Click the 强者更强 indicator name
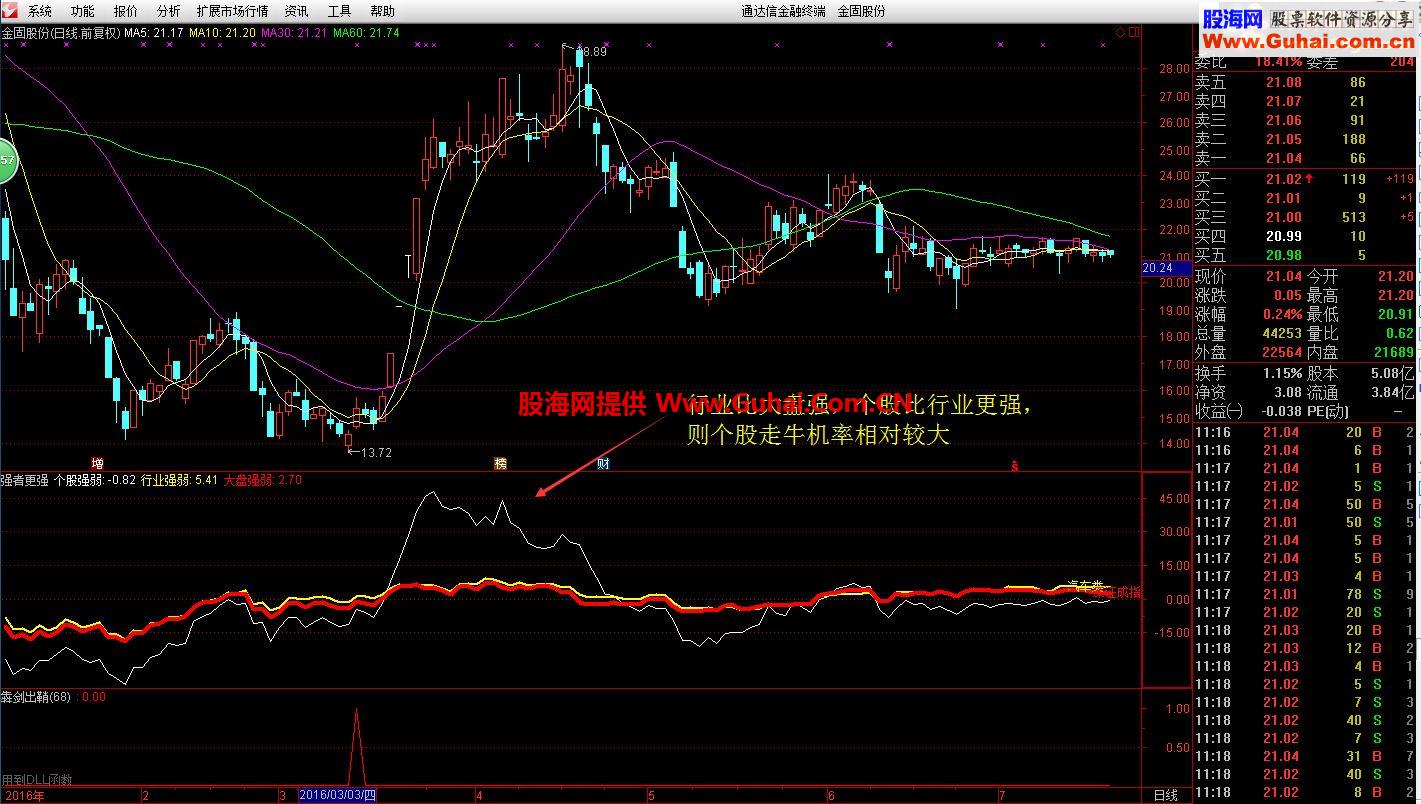The height and width of the screenshot is (804, 1421). tap(24, 480)
